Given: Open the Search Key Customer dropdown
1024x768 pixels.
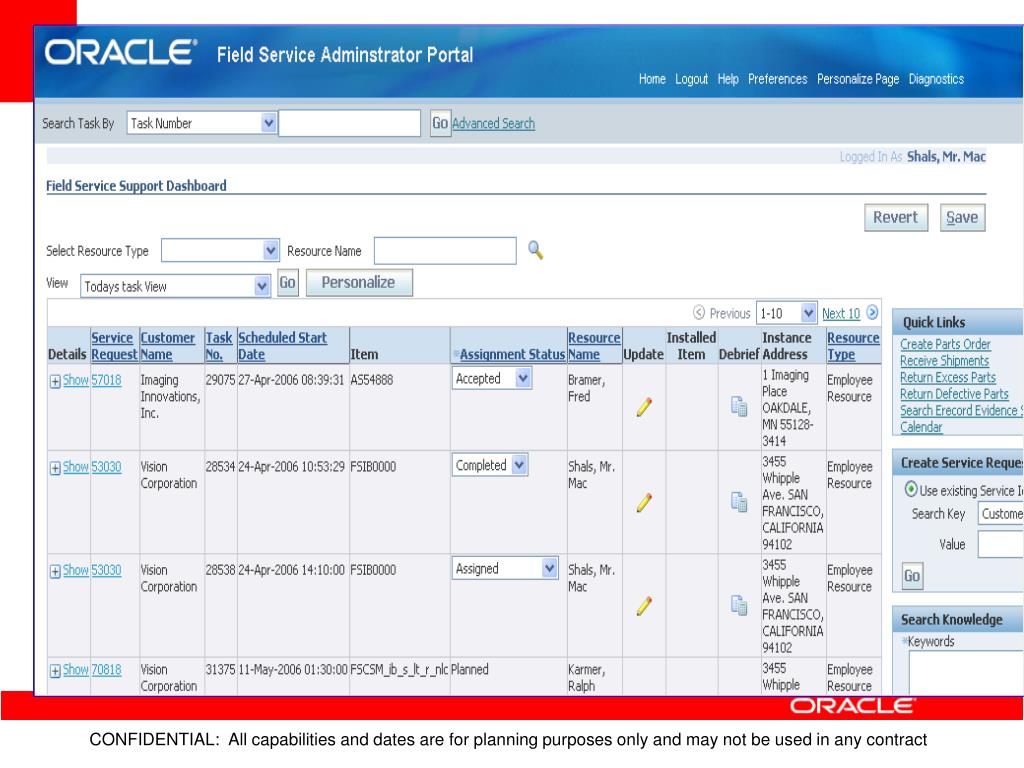Looking at the screenshot, I should pos(1000,514).
